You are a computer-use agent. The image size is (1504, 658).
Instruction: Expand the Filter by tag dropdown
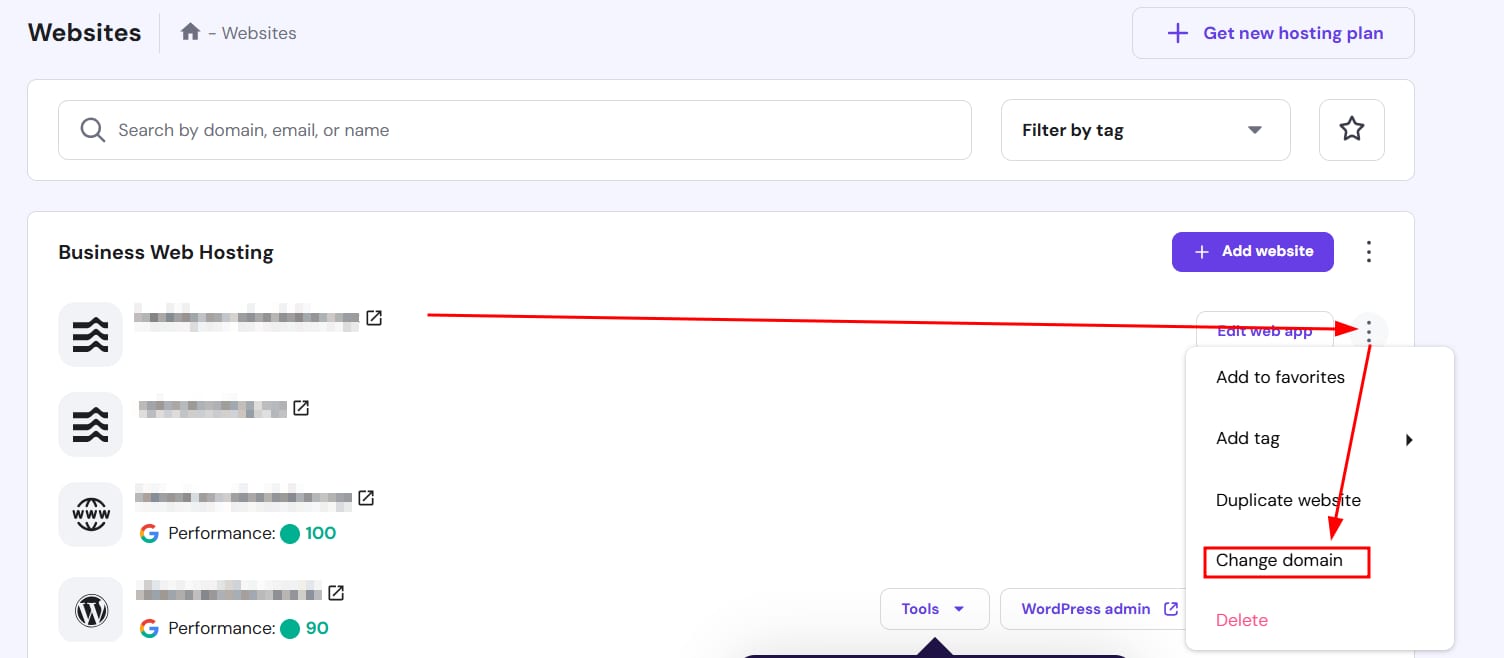point(1145,130)
